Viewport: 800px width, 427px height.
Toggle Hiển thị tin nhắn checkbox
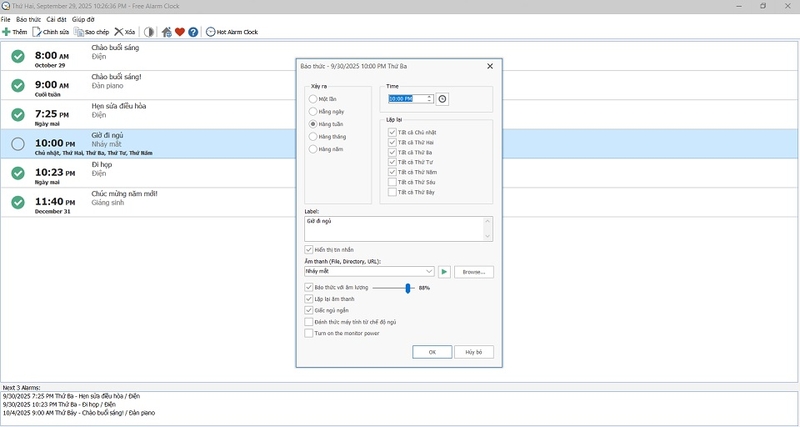[309, 249]
